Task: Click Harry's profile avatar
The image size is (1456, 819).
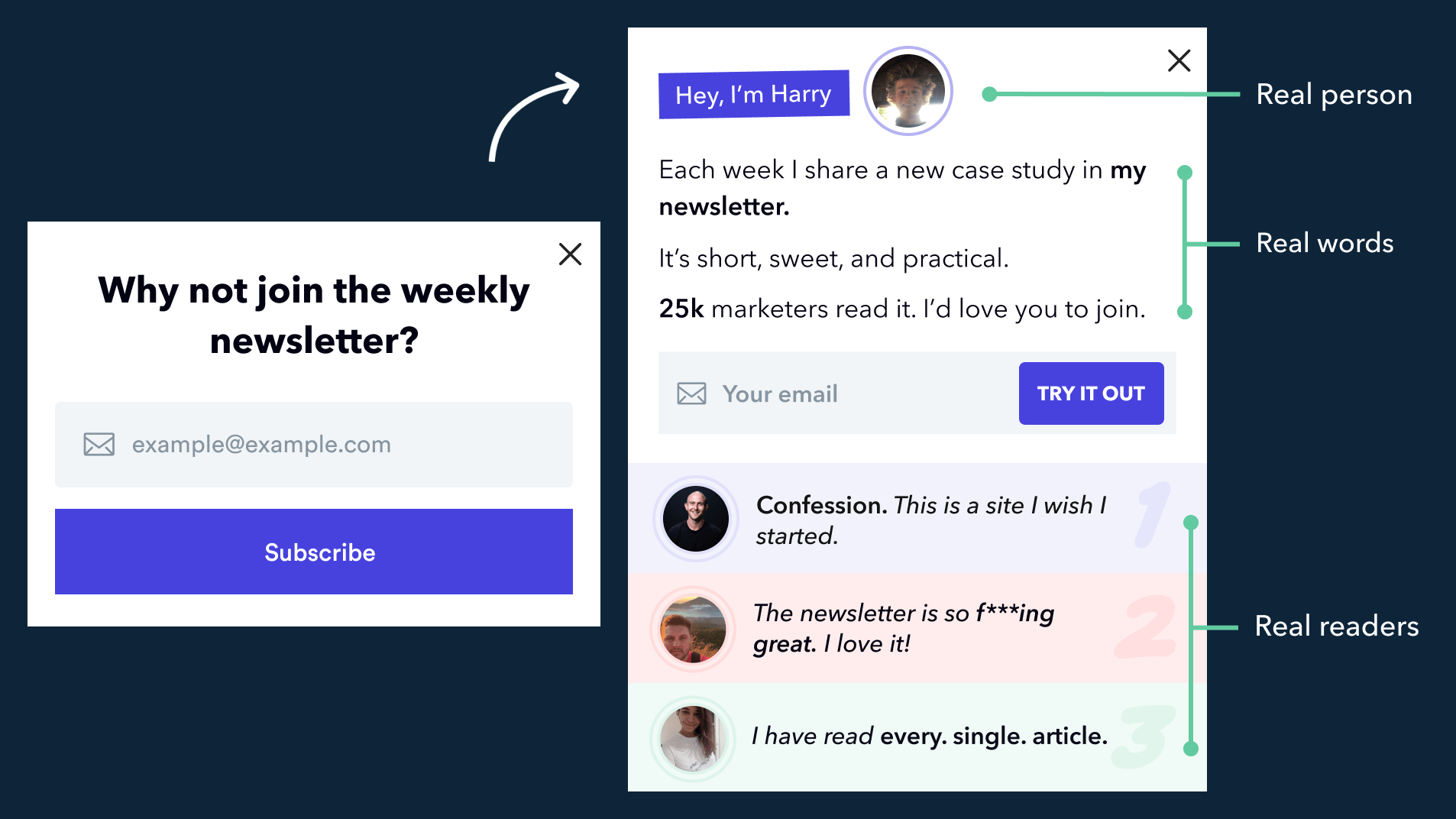Action: (x=908, y=91)
